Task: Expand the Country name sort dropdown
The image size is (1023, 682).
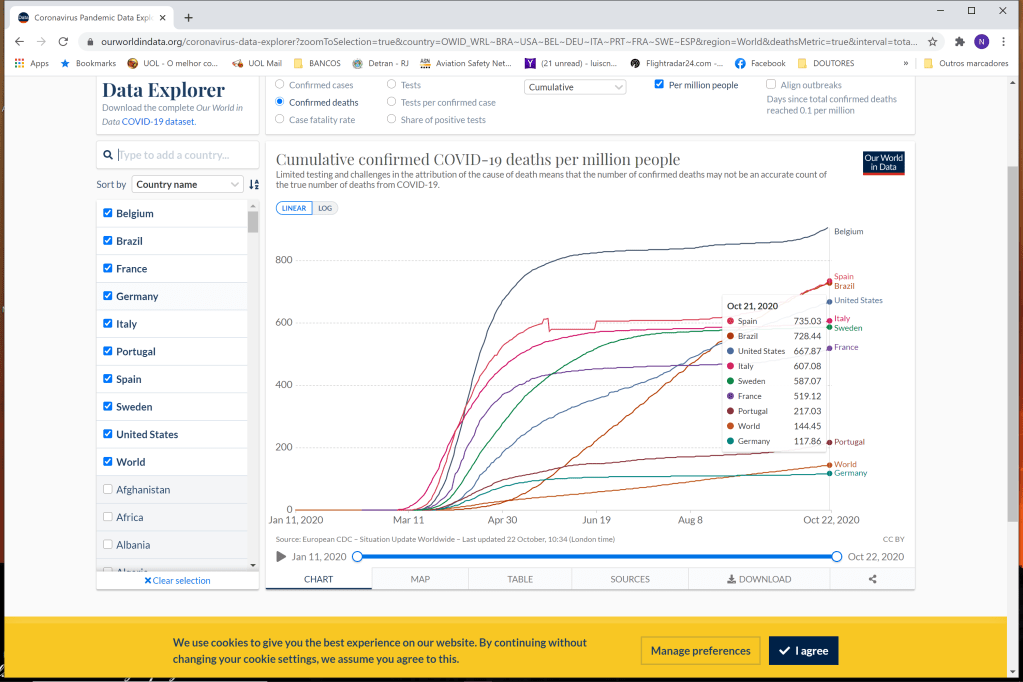Action: [188, 184]
